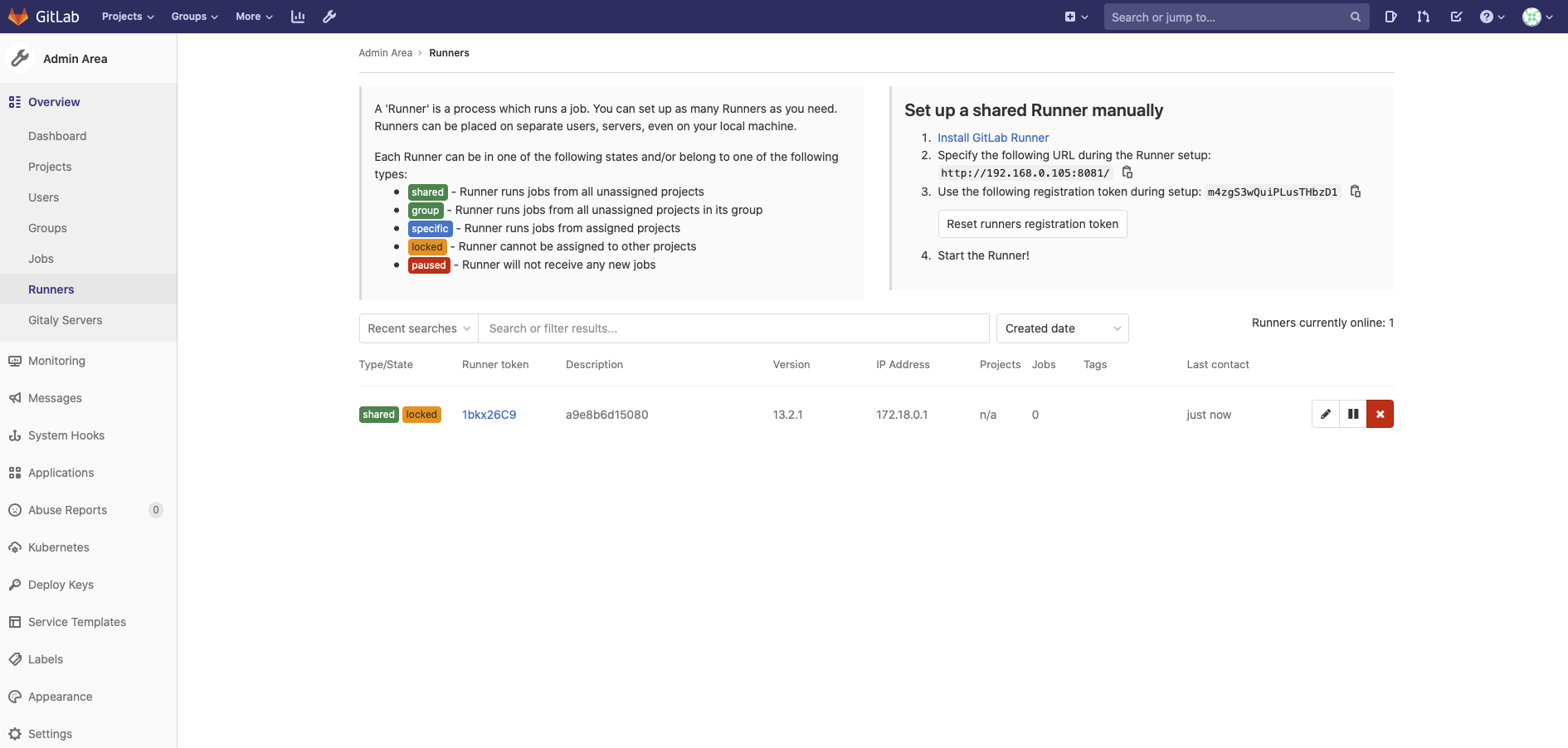Click the Runners breadcrumb
1568x748 pixels.
click(x=449, y=53)
